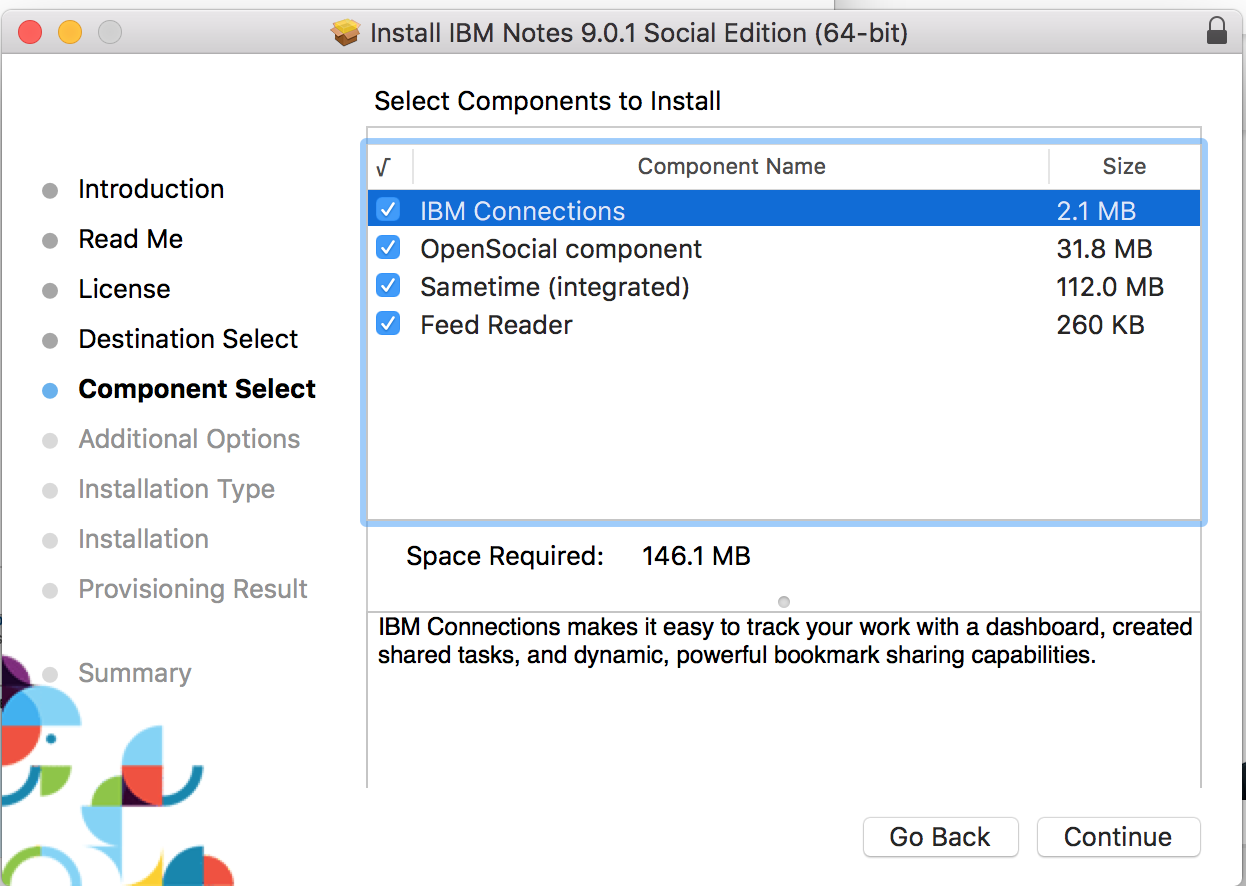Click the lock icon in title bar
This screenshot has width=1246, height=886.
(1216, 32)
